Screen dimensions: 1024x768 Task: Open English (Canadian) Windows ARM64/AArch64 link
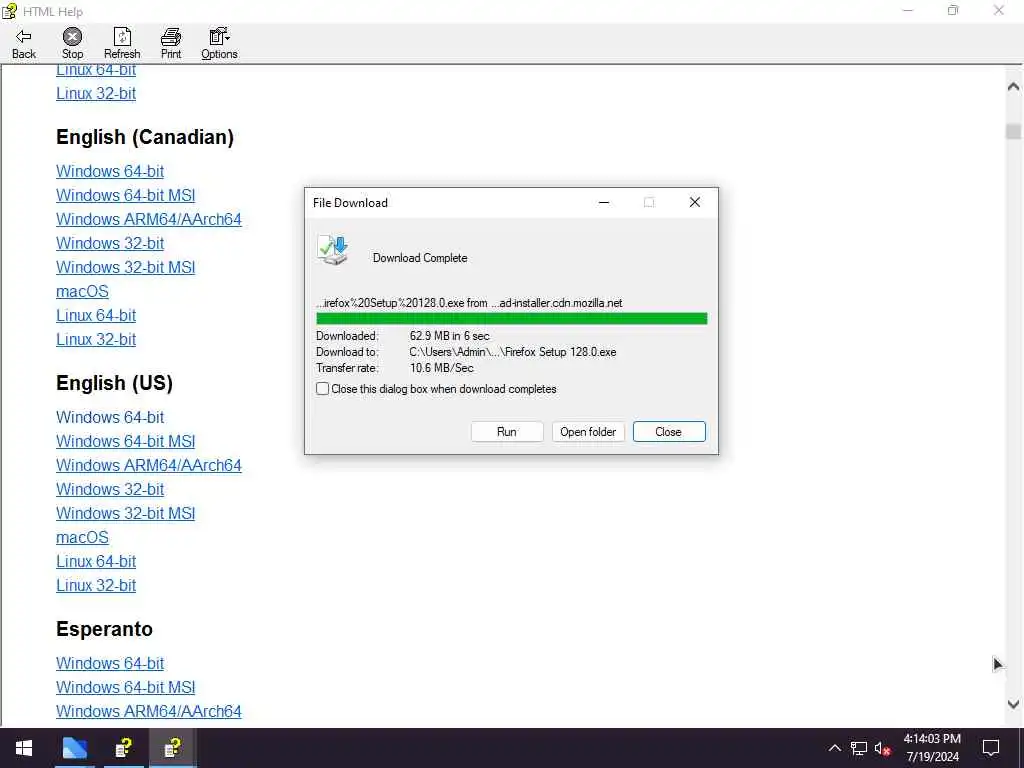tap(149, 219)
